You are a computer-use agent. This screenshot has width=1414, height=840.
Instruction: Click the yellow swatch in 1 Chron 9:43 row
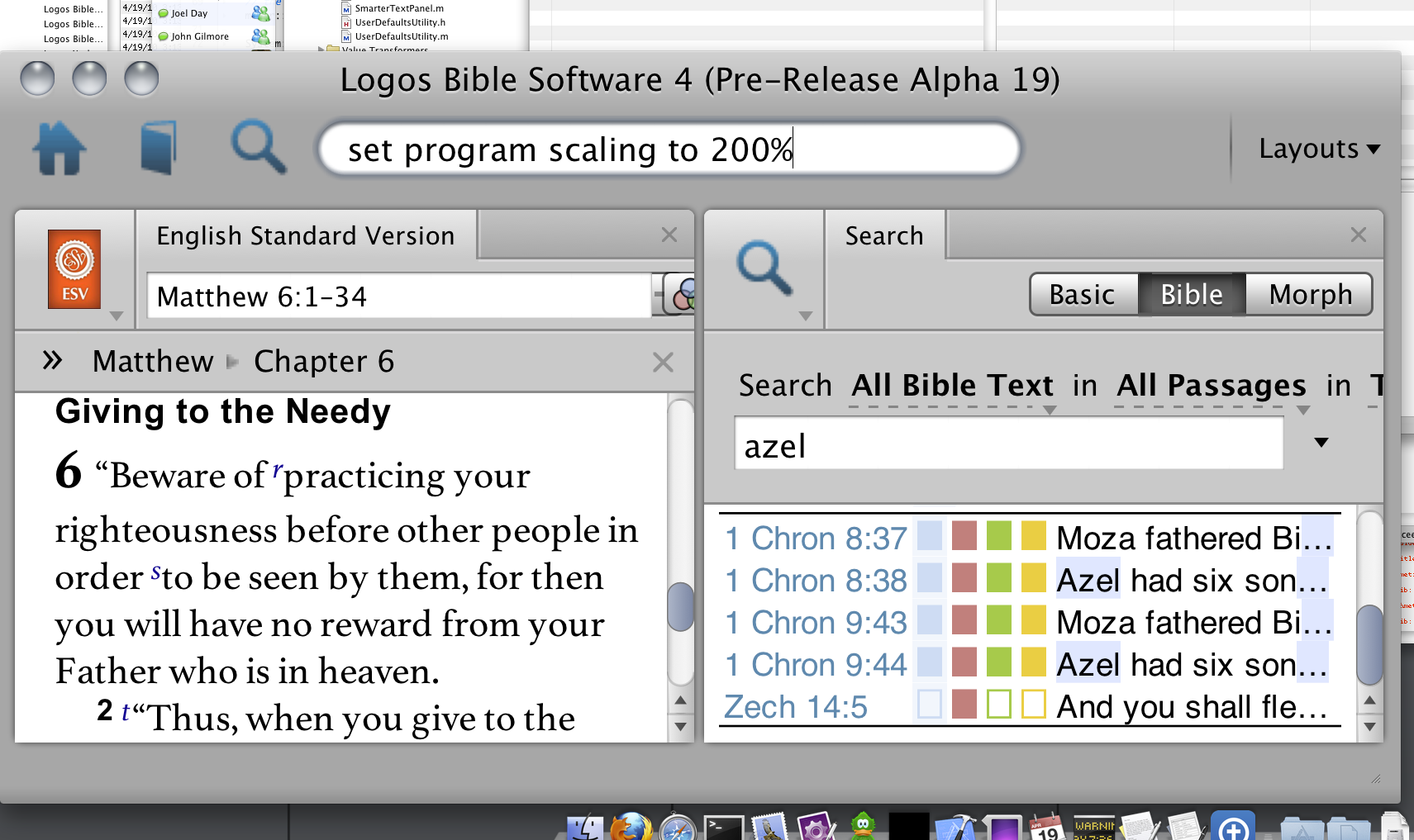(1034, 619)
